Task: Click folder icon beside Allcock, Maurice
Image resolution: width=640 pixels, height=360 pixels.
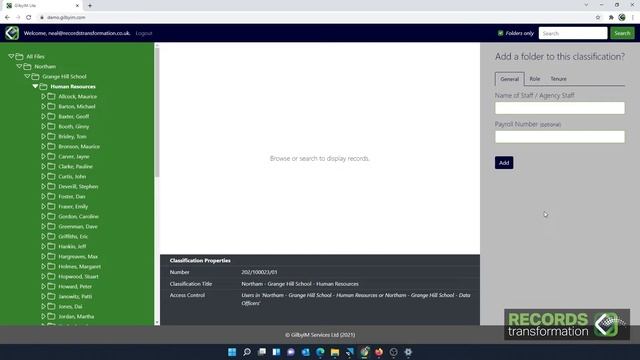Action: (x=51, y=96)
